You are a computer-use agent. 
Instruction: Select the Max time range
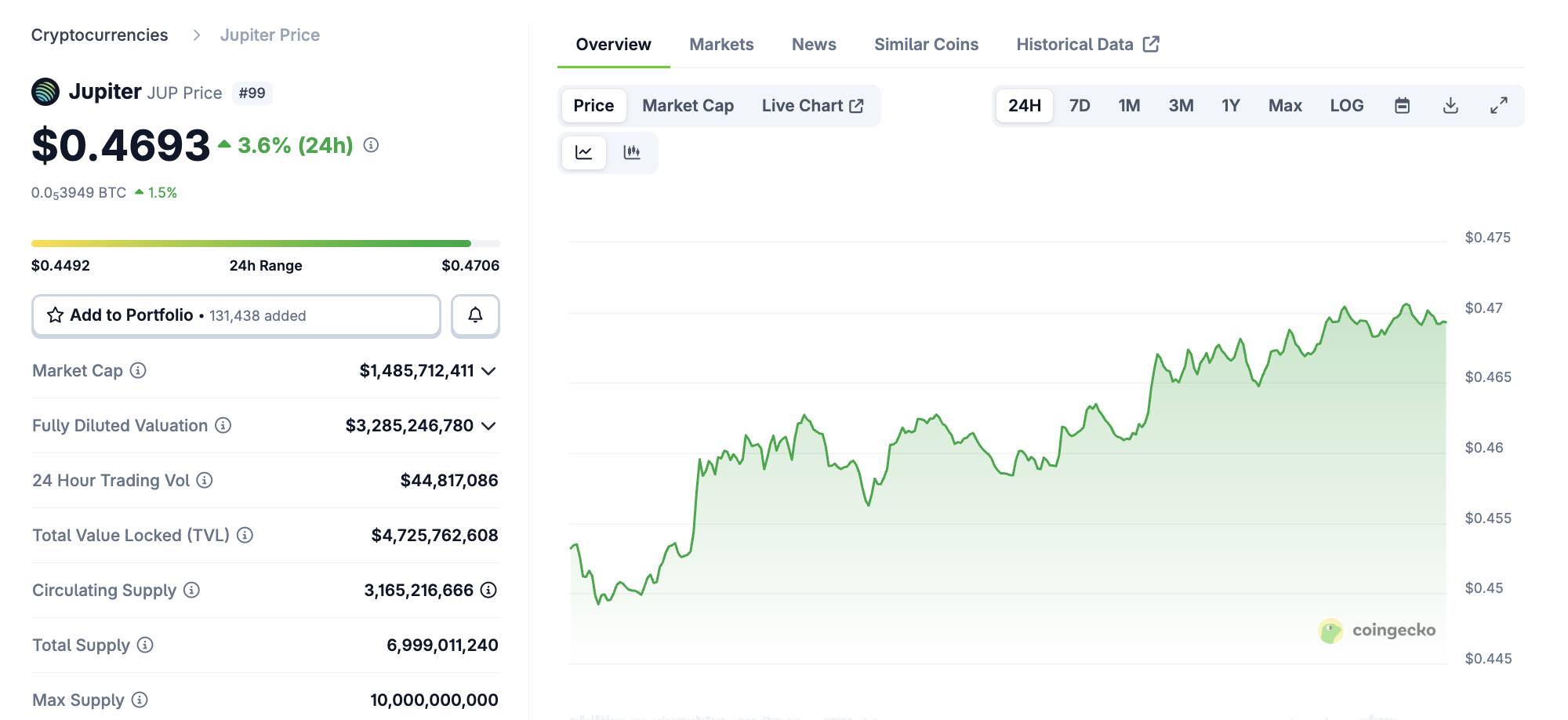pos(1284,106)
